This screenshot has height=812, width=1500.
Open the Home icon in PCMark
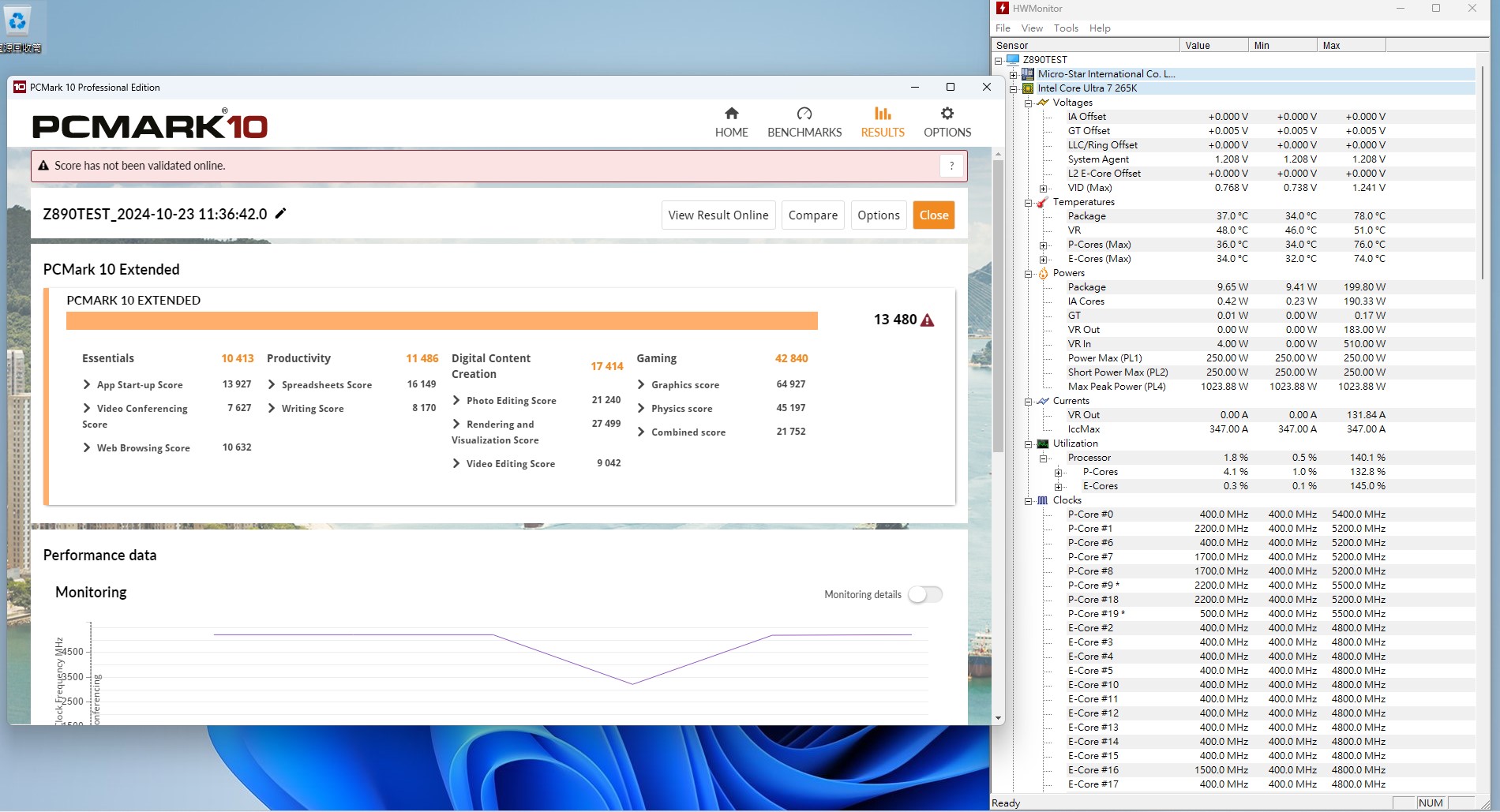point(731,114)
